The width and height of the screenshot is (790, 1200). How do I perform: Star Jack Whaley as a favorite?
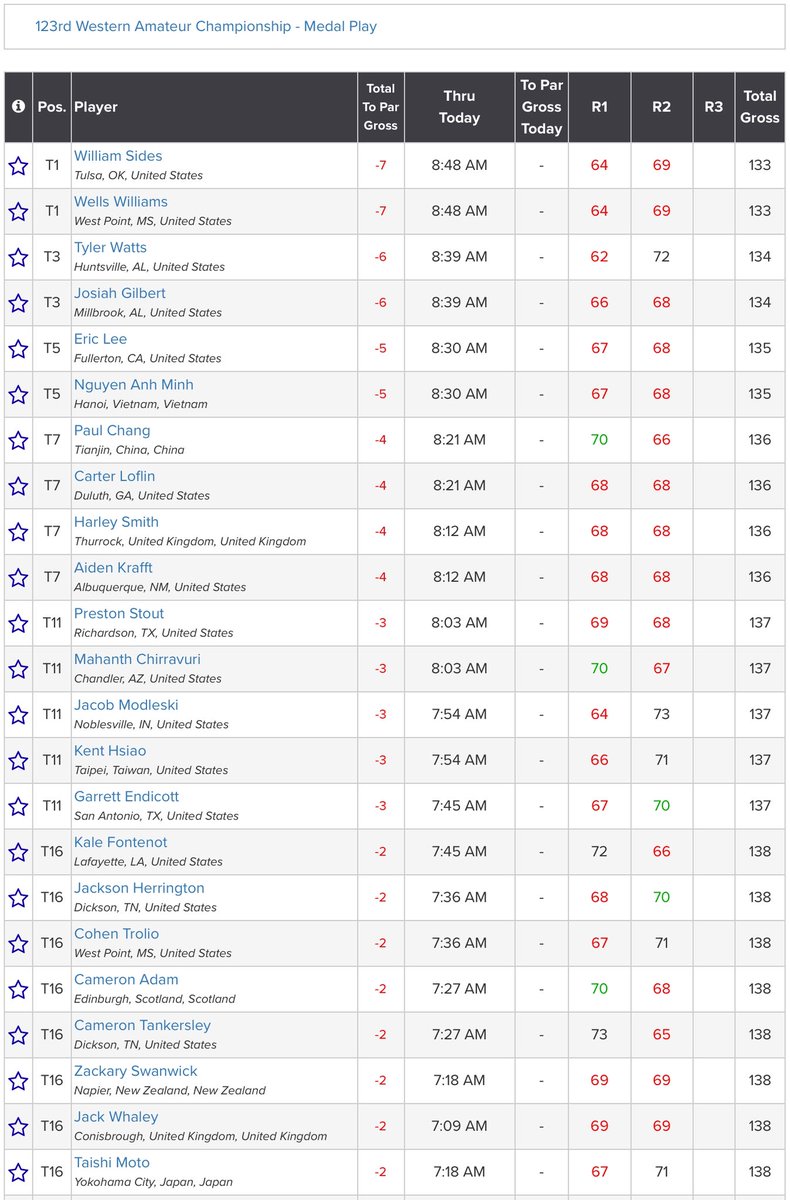(x=18, y=1127)
